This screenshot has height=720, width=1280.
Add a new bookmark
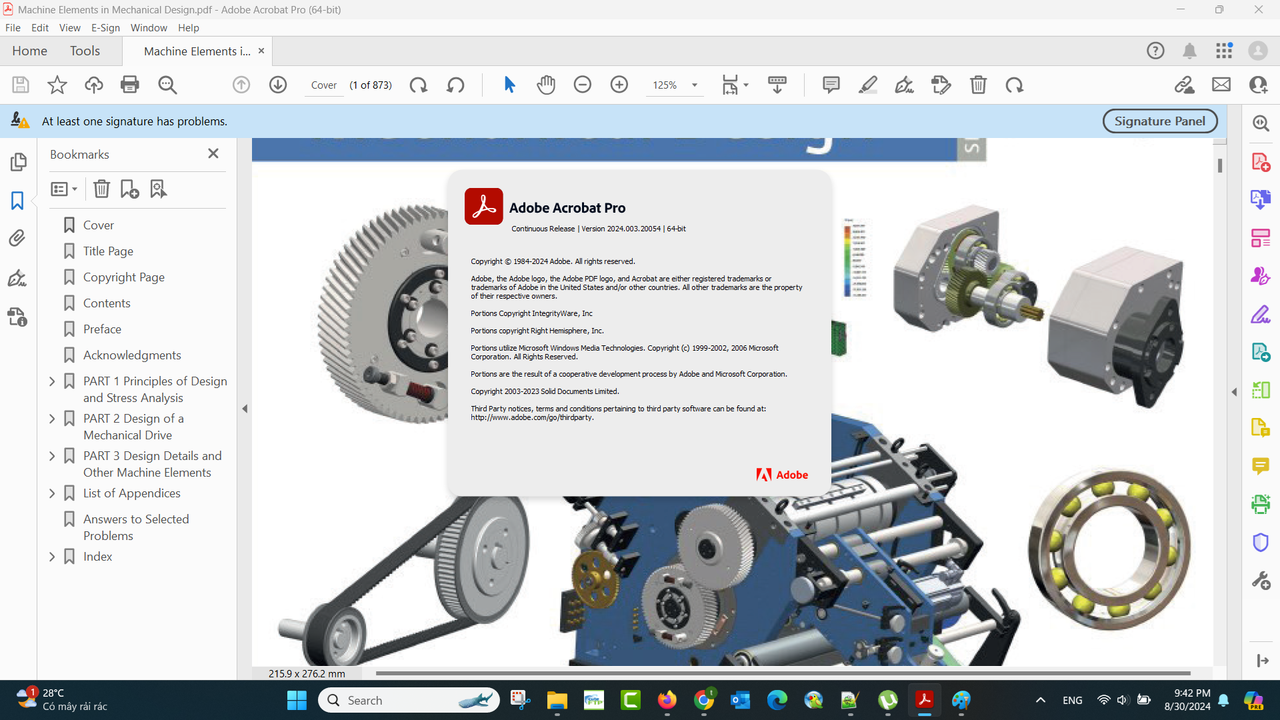coord(130,189)
